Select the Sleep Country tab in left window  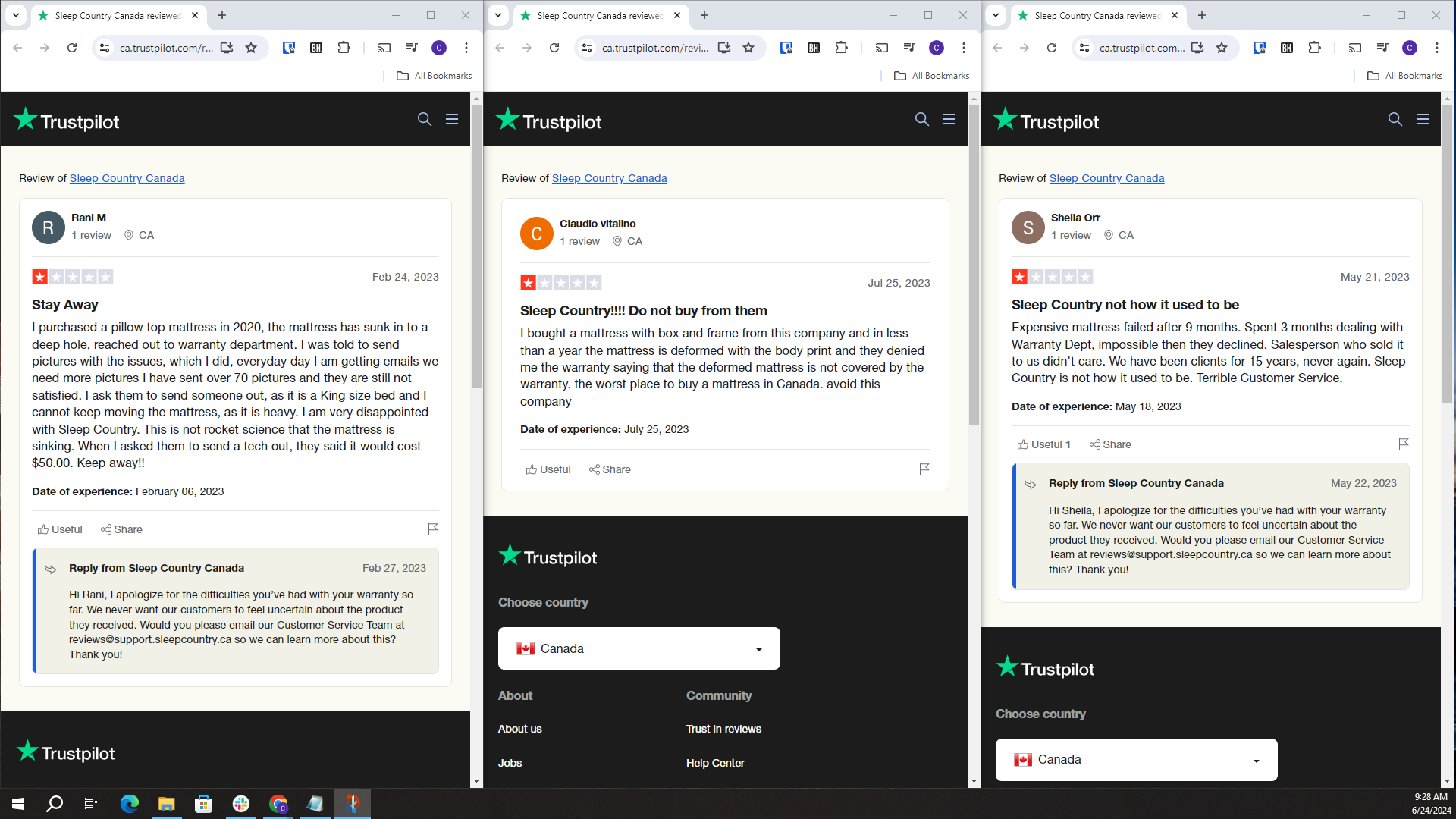(x=118, y=16)
